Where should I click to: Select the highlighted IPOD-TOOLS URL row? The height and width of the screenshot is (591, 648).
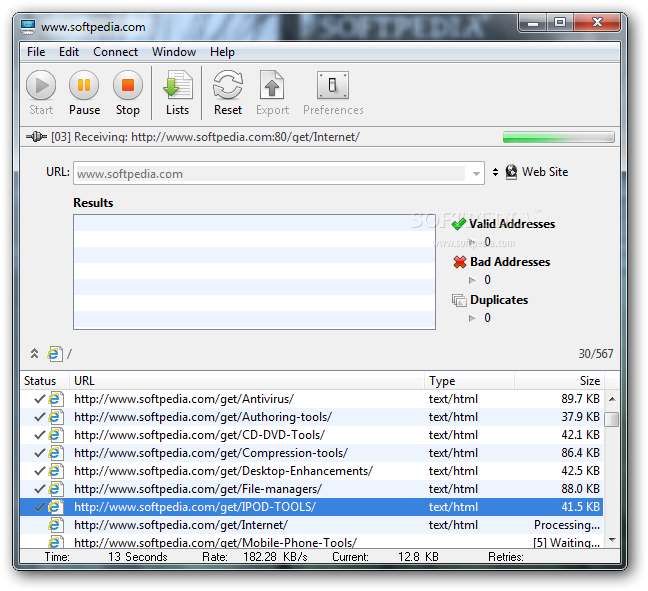coord(312,507)
